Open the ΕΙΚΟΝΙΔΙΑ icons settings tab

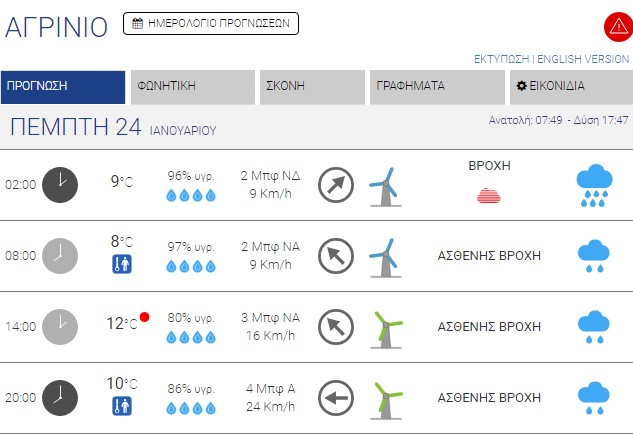point(571,87)
